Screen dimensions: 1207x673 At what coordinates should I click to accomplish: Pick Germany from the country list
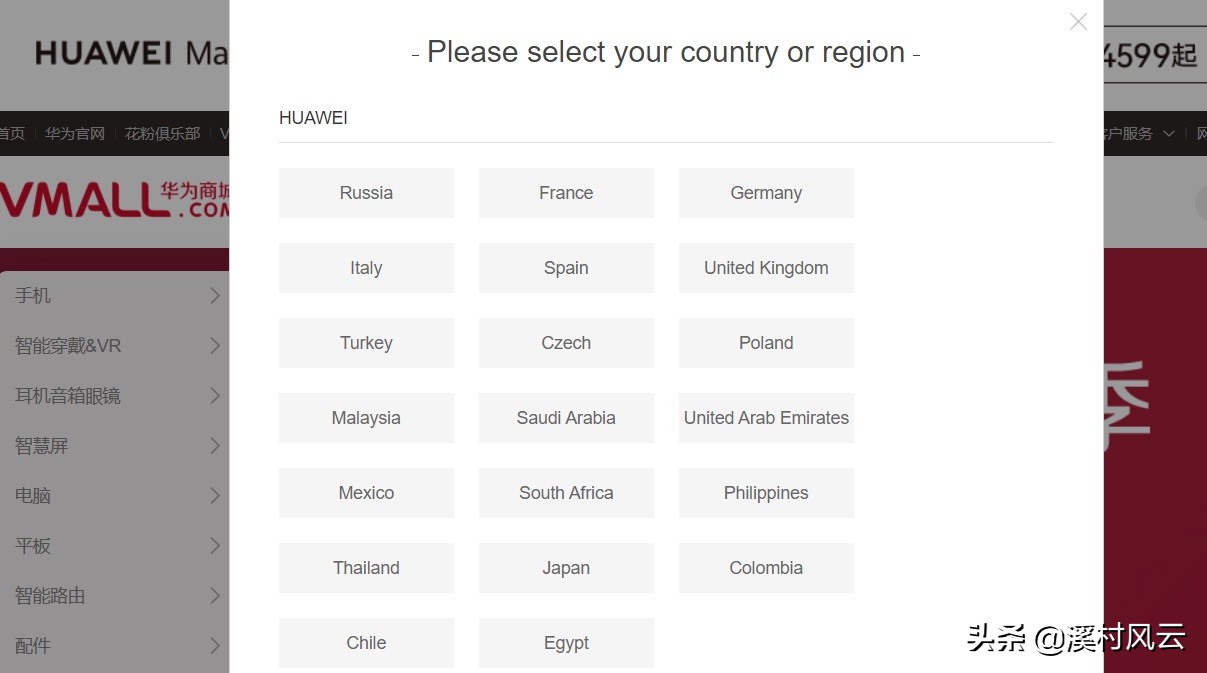coord(766,193)
